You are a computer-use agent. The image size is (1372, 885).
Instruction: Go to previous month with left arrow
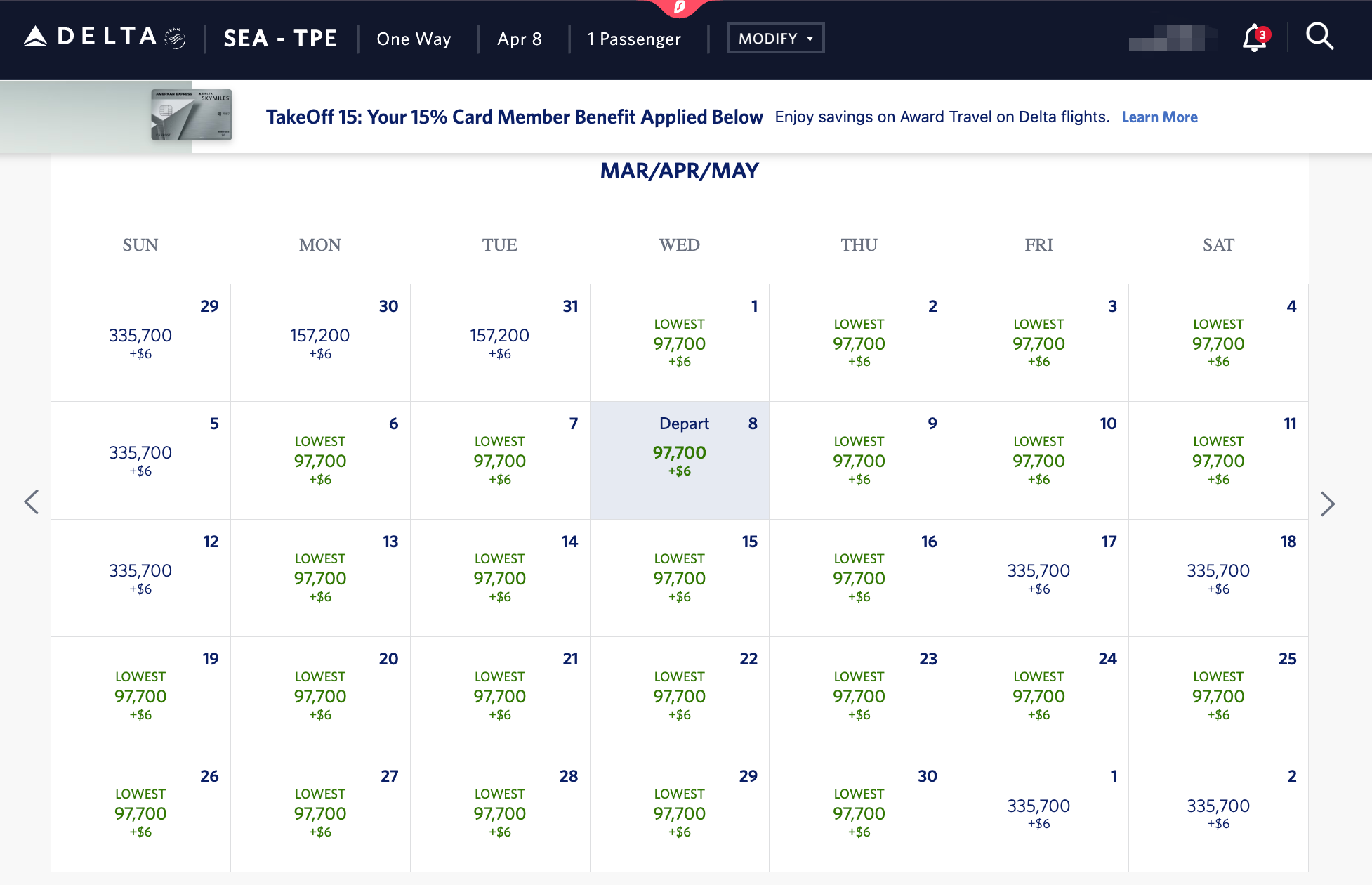tap(32, 502)
